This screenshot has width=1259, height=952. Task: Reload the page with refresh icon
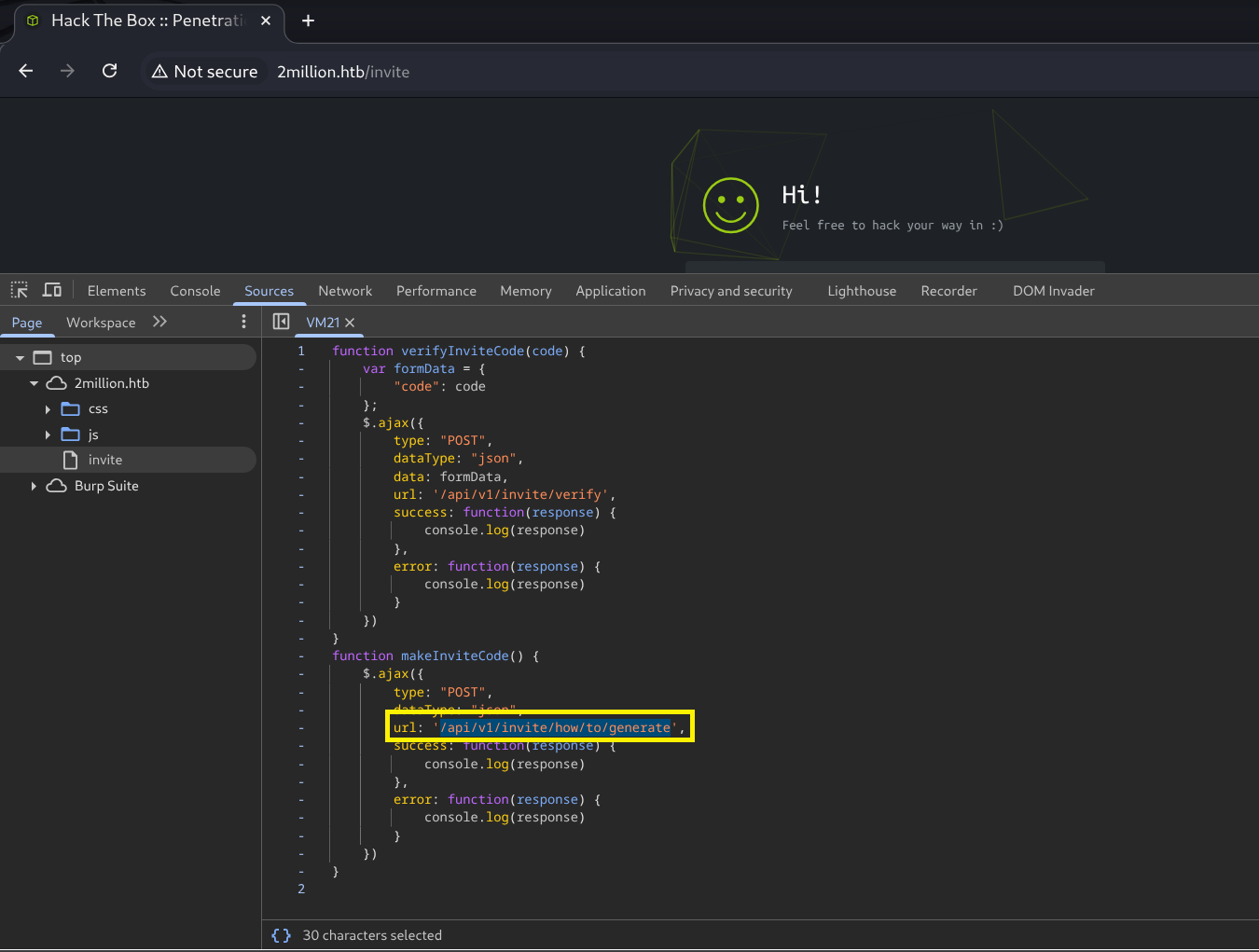click(109, 71)
